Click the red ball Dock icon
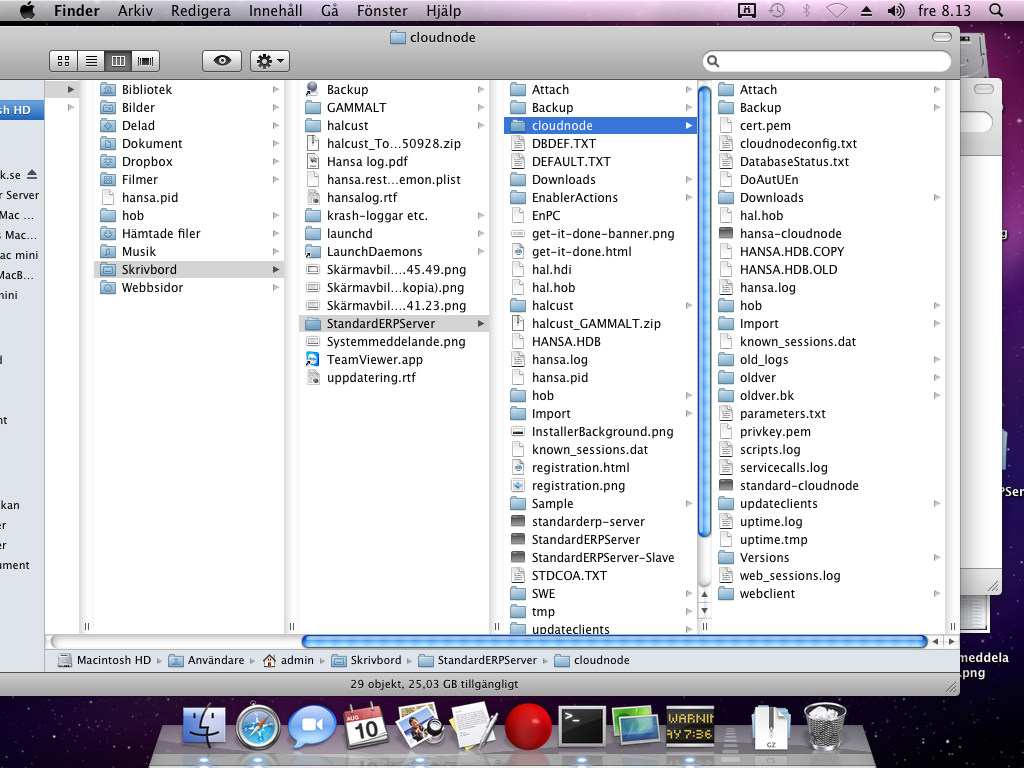Viewport: 1024px width, 768px height. pos(528,726)
